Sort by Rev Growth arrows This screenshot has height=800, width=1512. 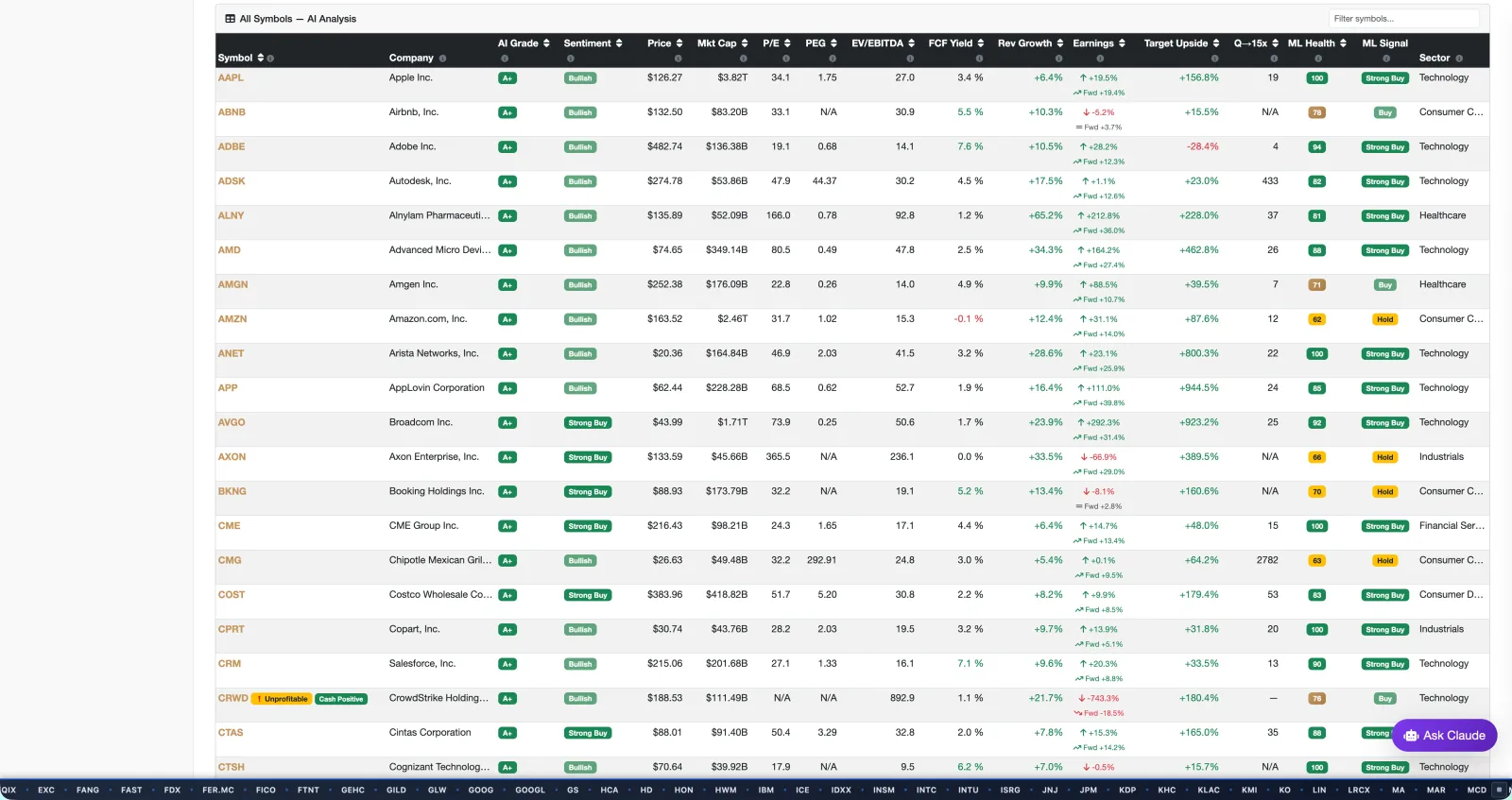[1059, 43]
